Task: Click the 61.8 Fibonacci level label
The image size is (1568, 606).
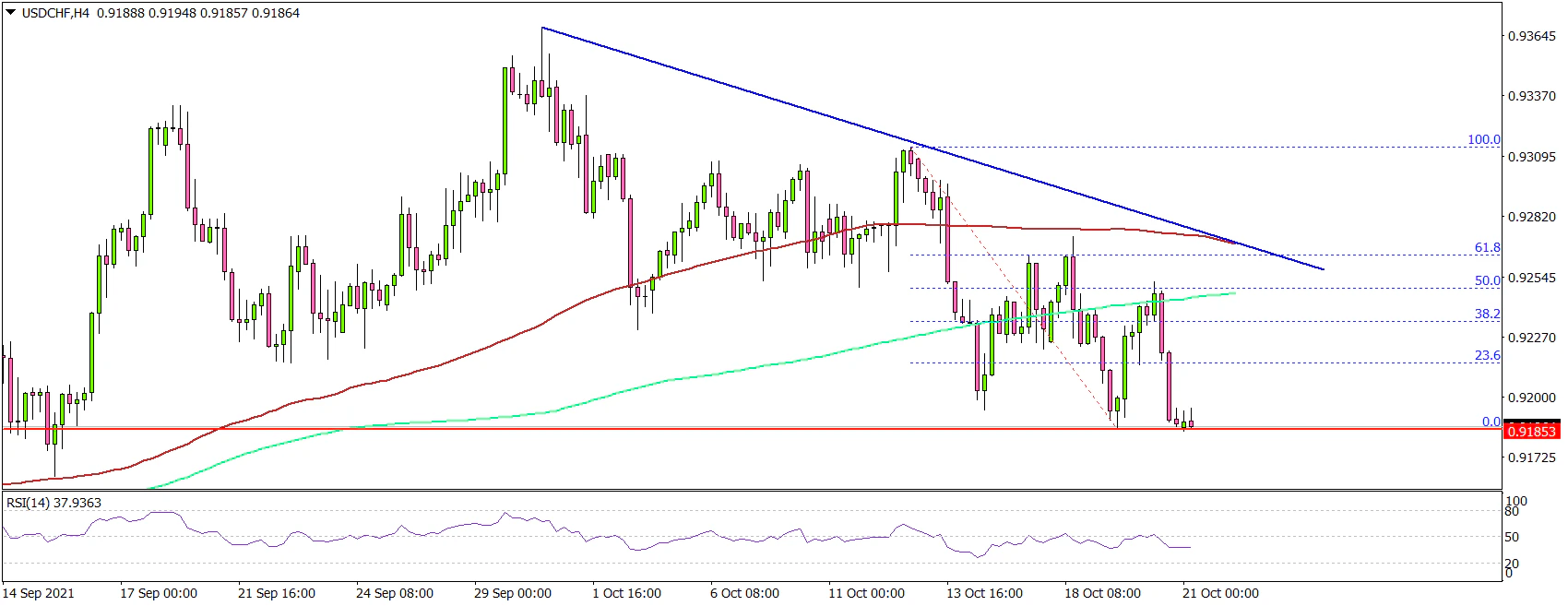Action: (x=1487, y=248)
